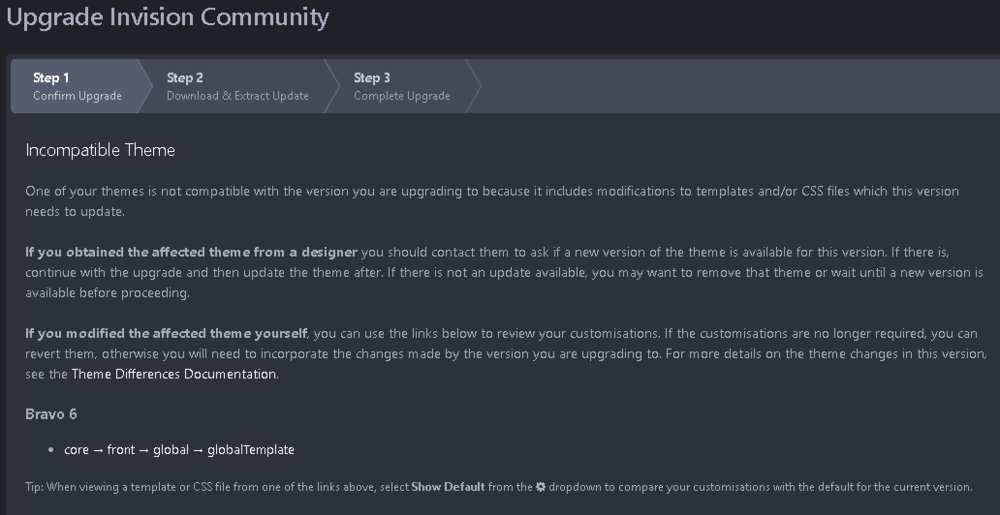The image size is (1000, 515).
Task: Click the arrow divider between Step 1 and Step 2
Action: coord(147,86)
